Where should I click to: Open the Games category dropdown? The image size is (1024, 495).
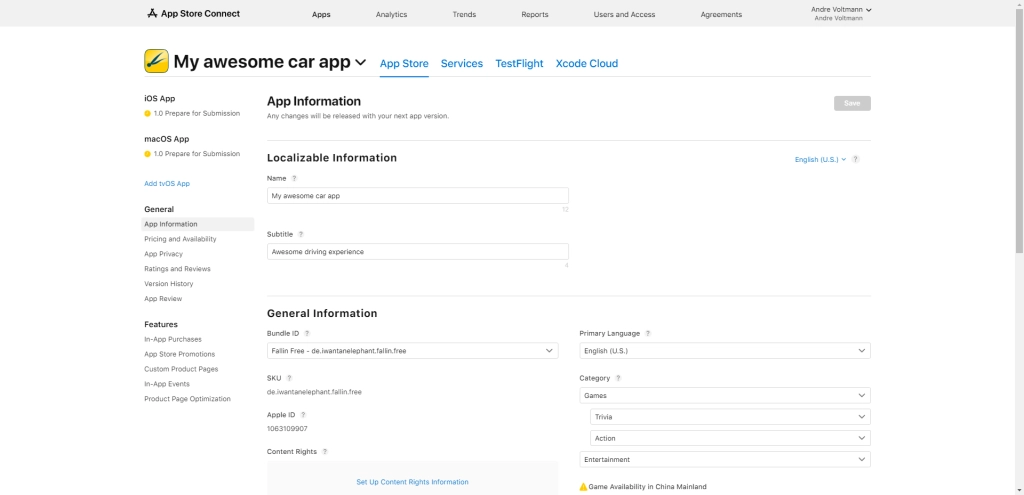pyautogui.click(x=725, y=395)
